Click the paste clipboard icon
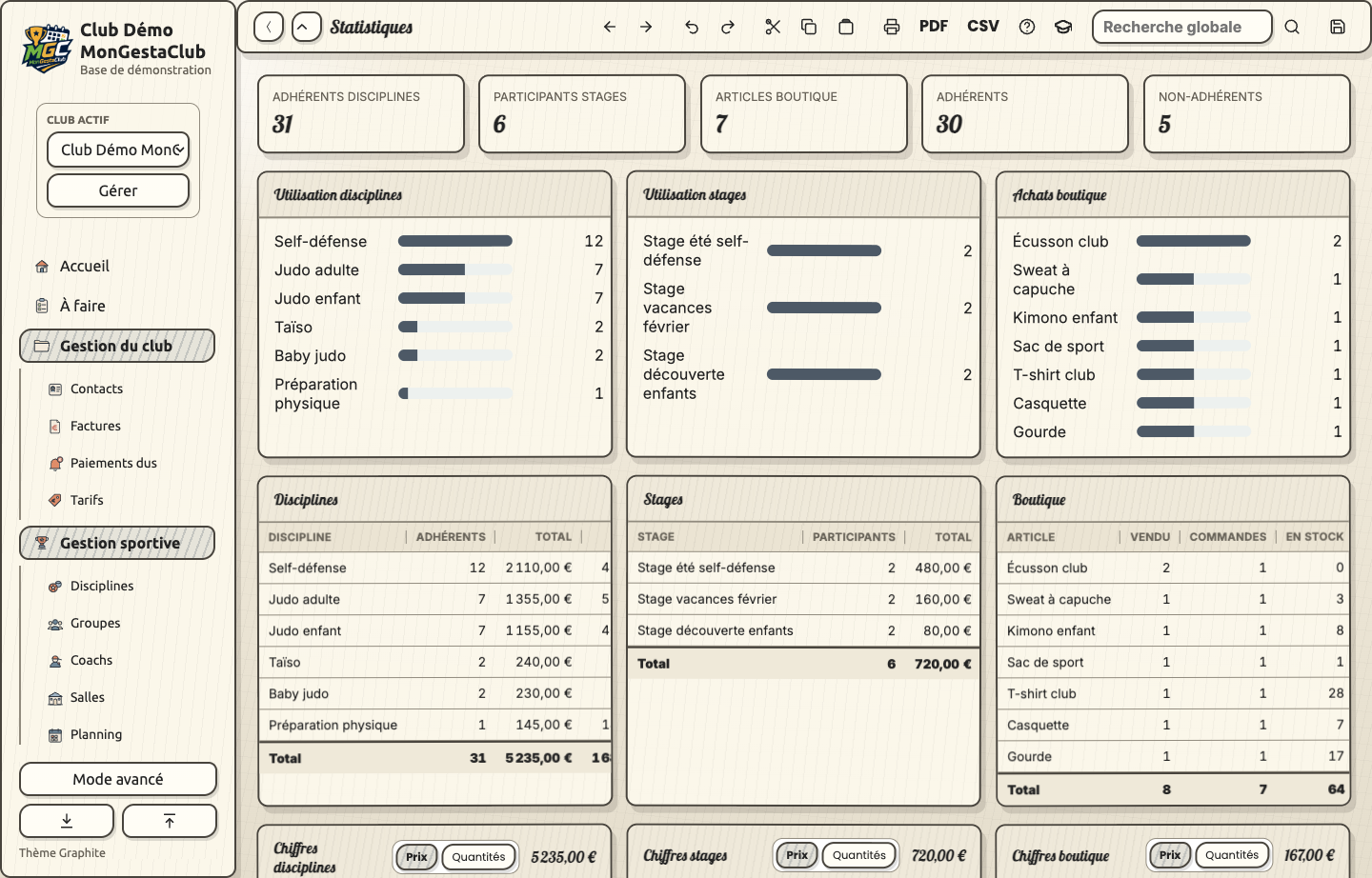This screenshot has width=1372, height=878. 846,27
